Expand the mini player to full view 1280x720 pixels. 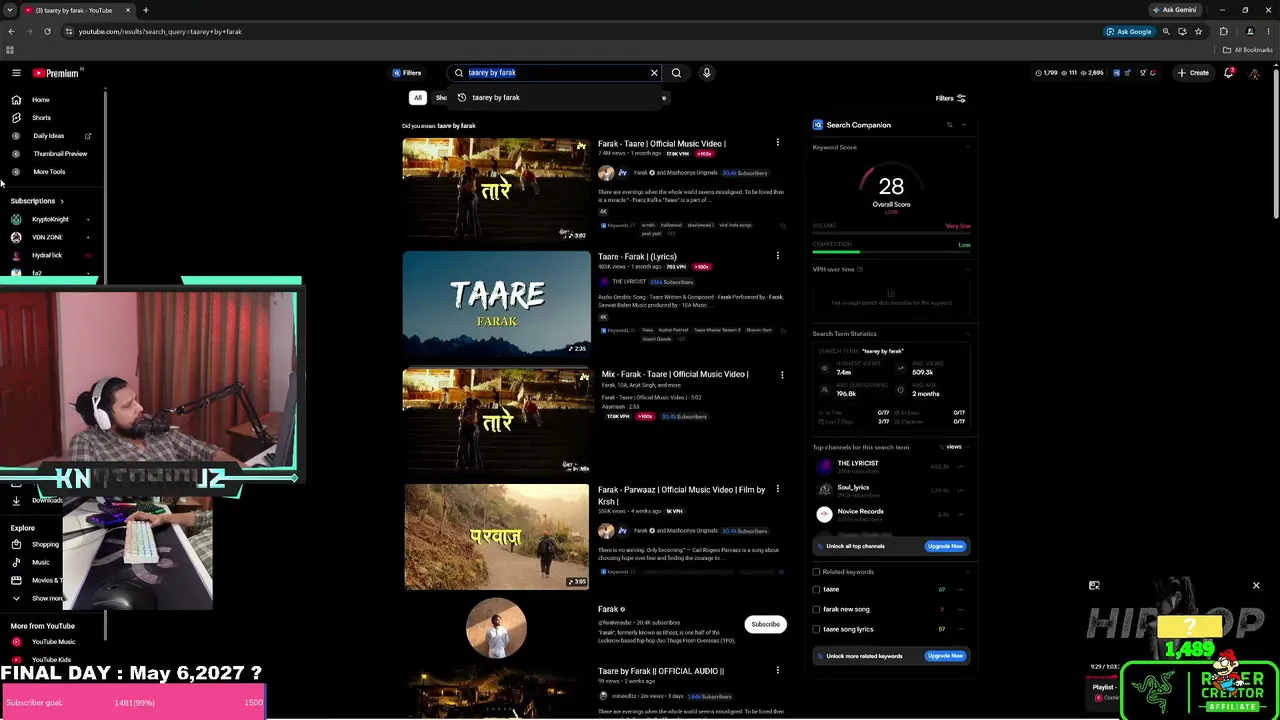pos(1094,586)
